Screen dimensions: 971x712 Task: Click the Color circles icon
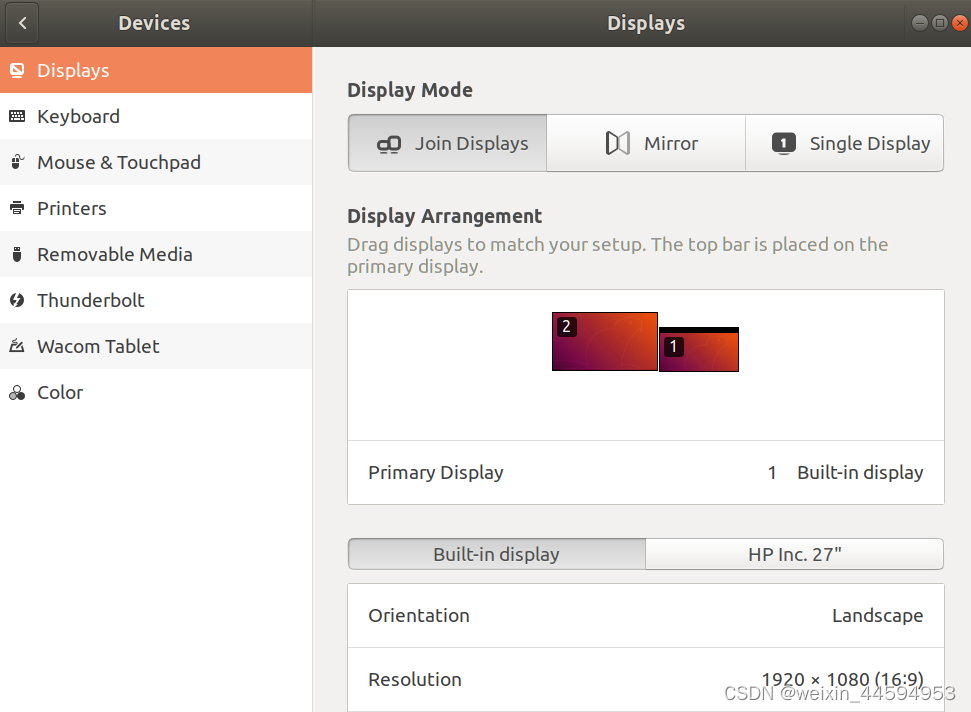(x=17, y=393)
